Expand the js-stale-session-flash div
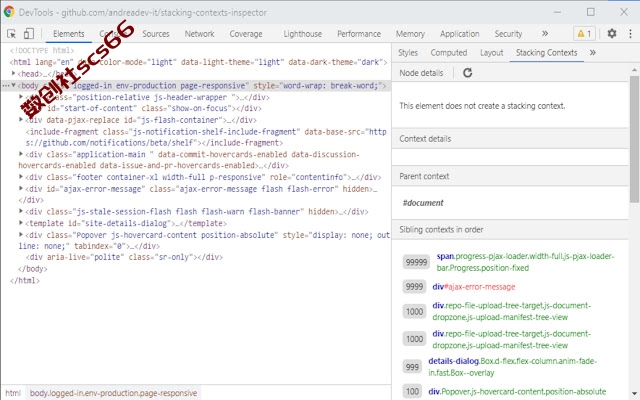The image size is (640, 400). click(21, 211)
